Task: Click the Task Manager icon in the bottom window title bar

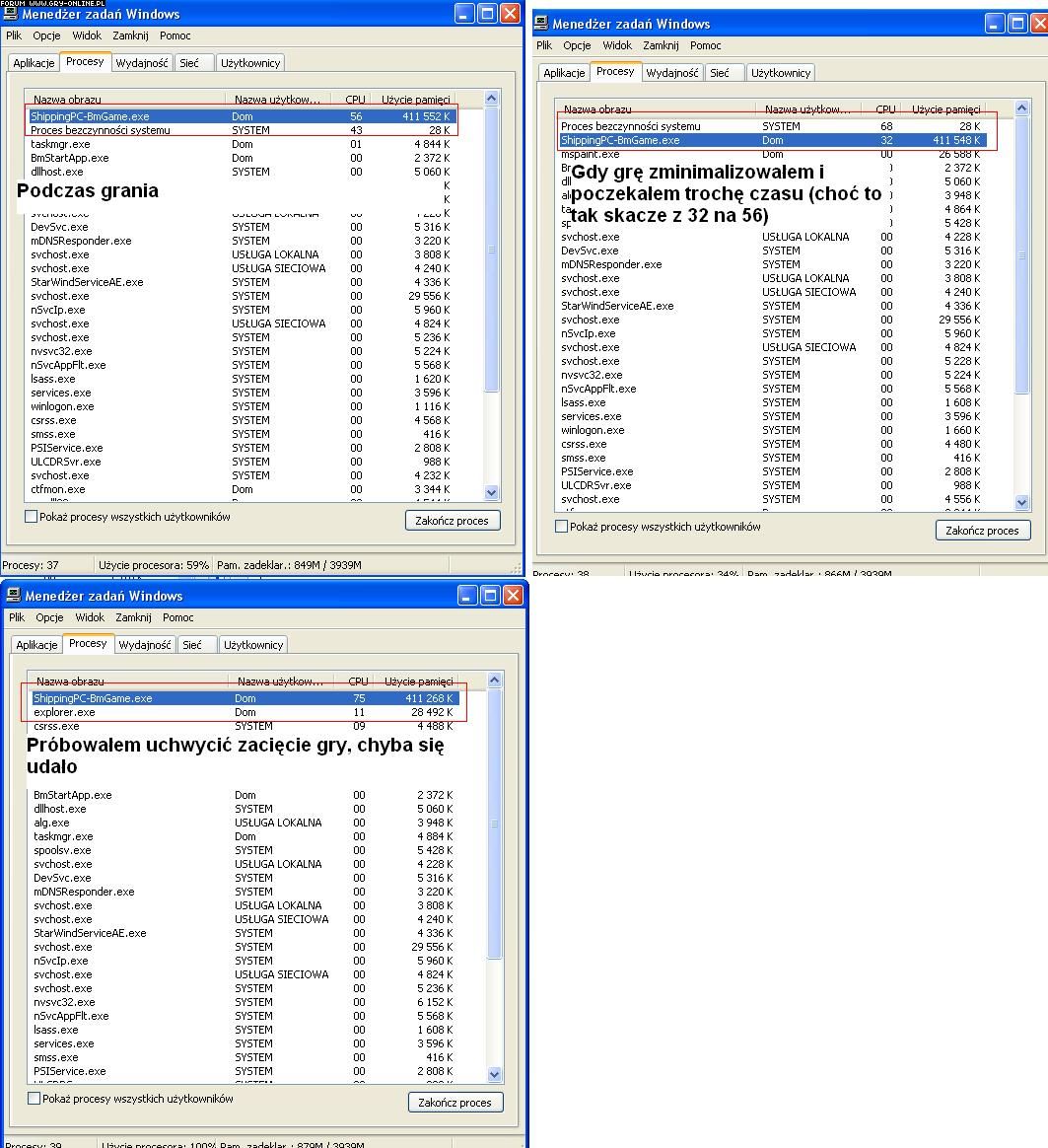Action: [13, 596]
